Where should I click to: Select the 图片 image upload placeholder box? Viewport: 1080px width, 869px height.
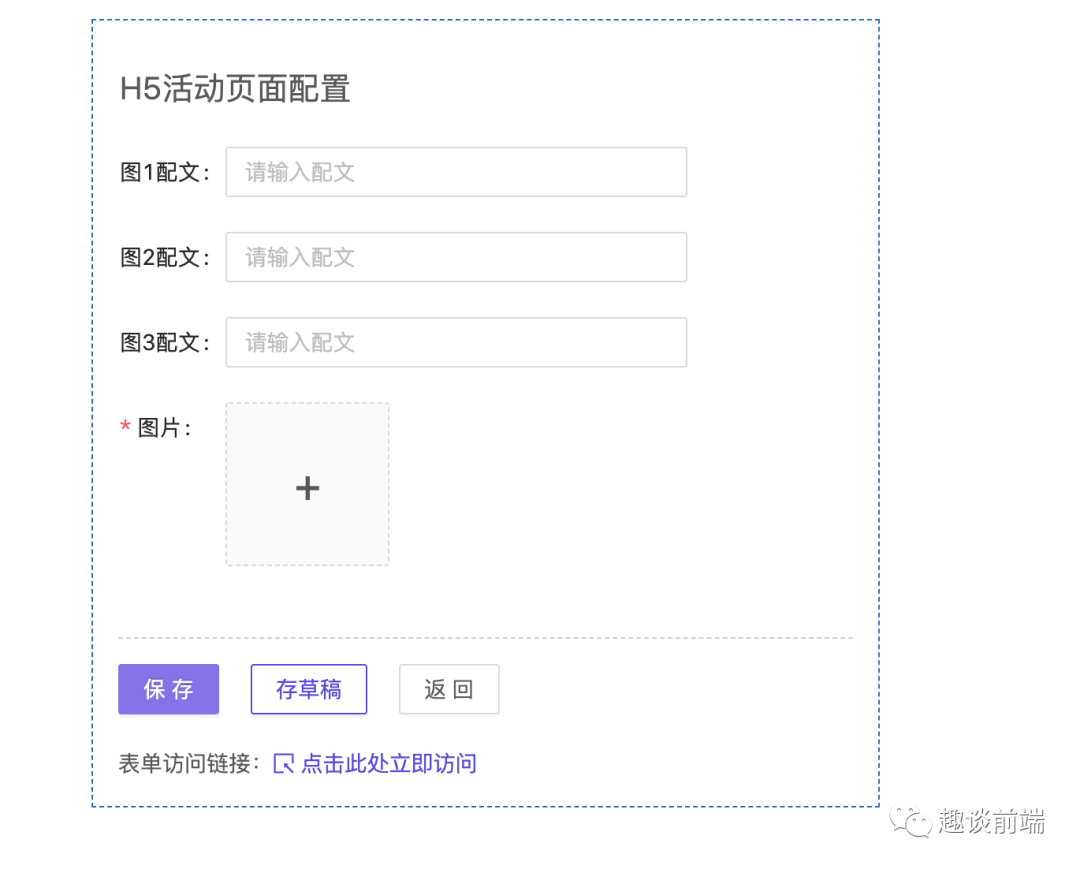click(x=307, y=483)
